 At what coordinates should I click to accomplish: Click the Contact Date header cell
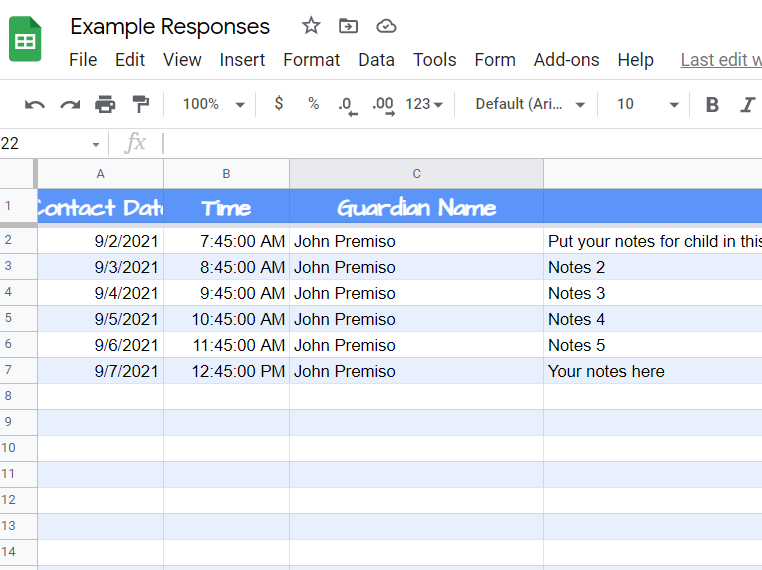100,207
